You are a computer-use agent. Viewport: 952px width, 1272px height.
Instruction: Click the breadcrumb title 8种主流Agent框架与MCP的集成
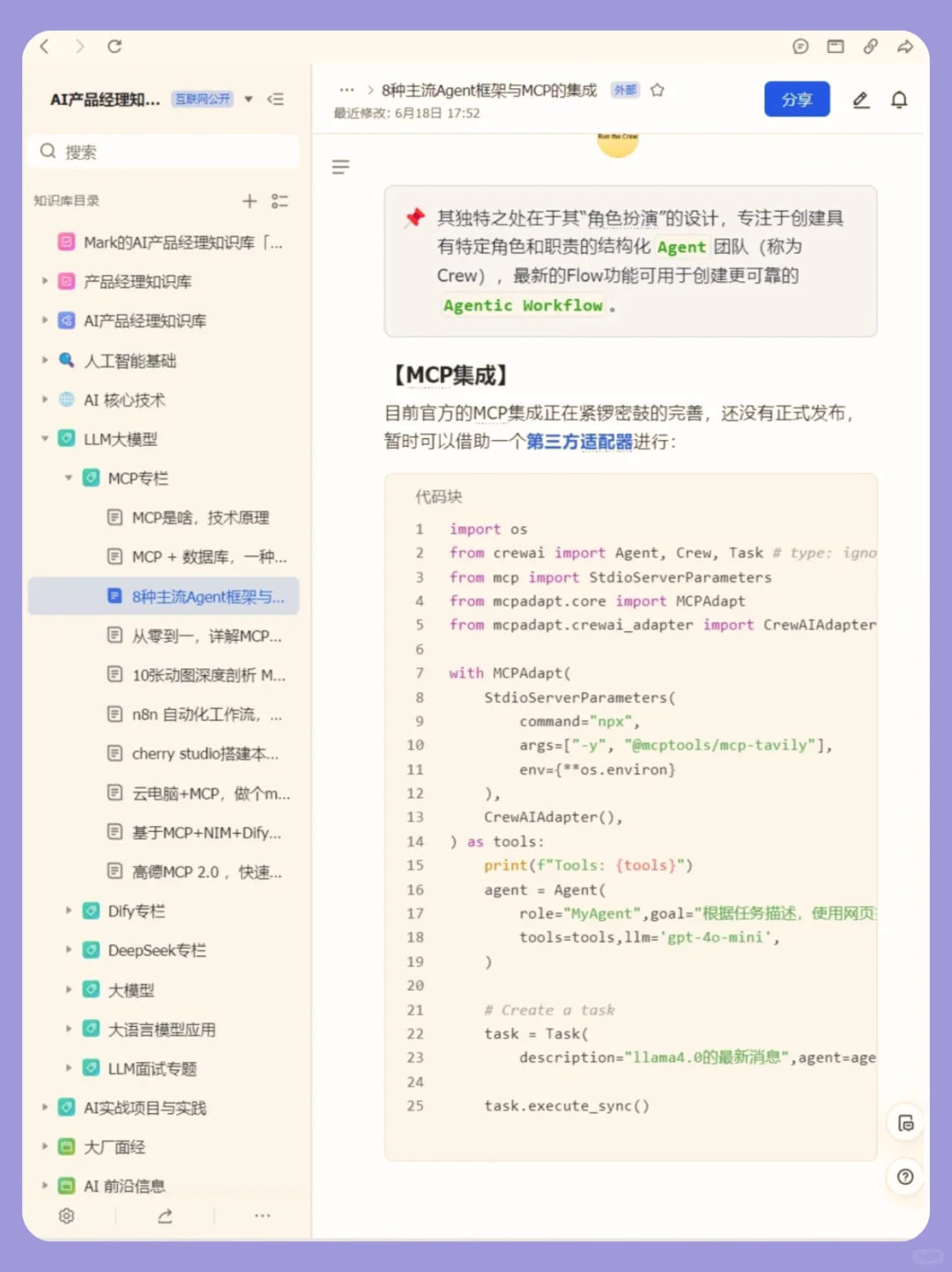[x=489, y=90]
